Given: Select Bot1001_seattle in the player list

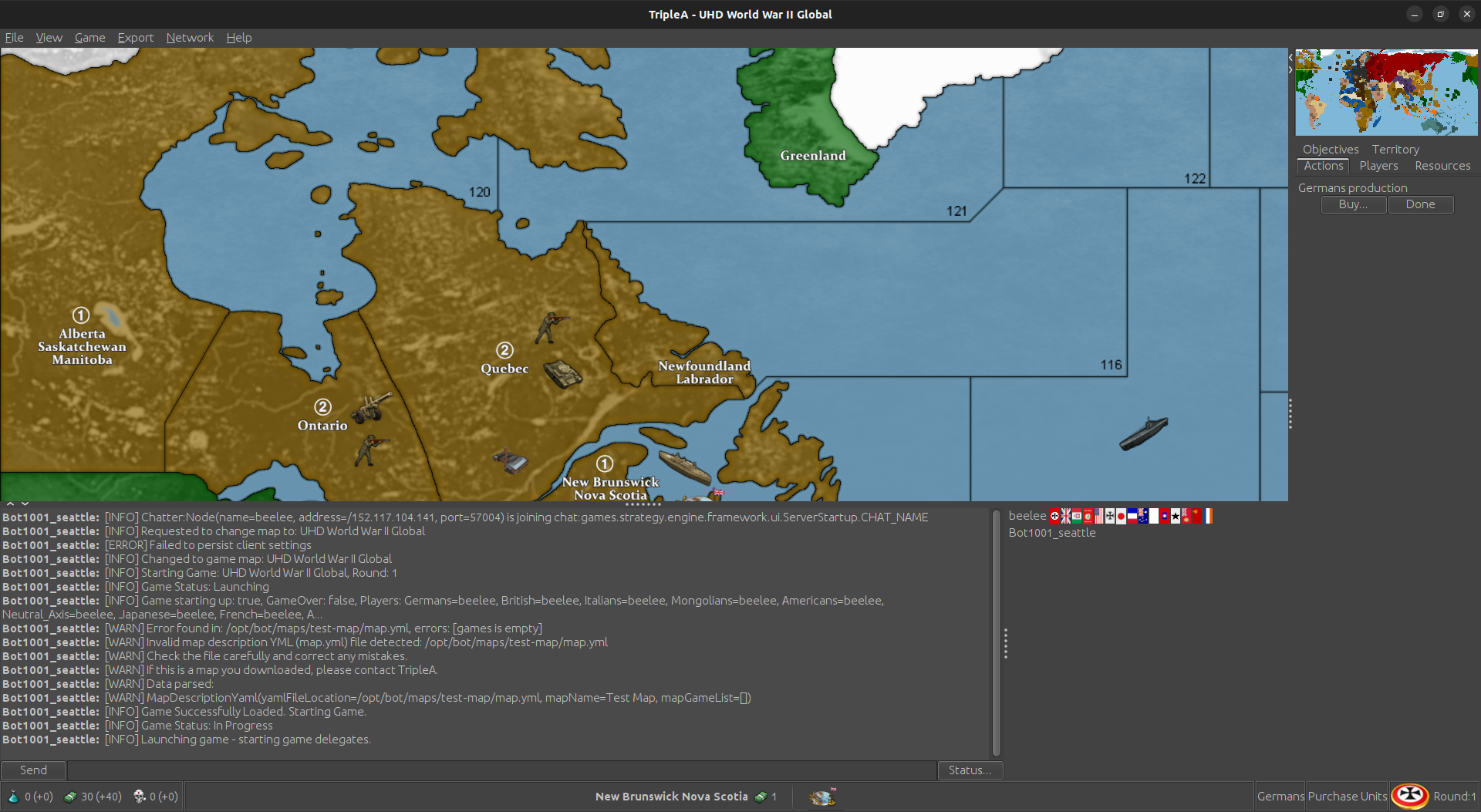Looking at the screenshot, I should click(x=1052, y=533).
